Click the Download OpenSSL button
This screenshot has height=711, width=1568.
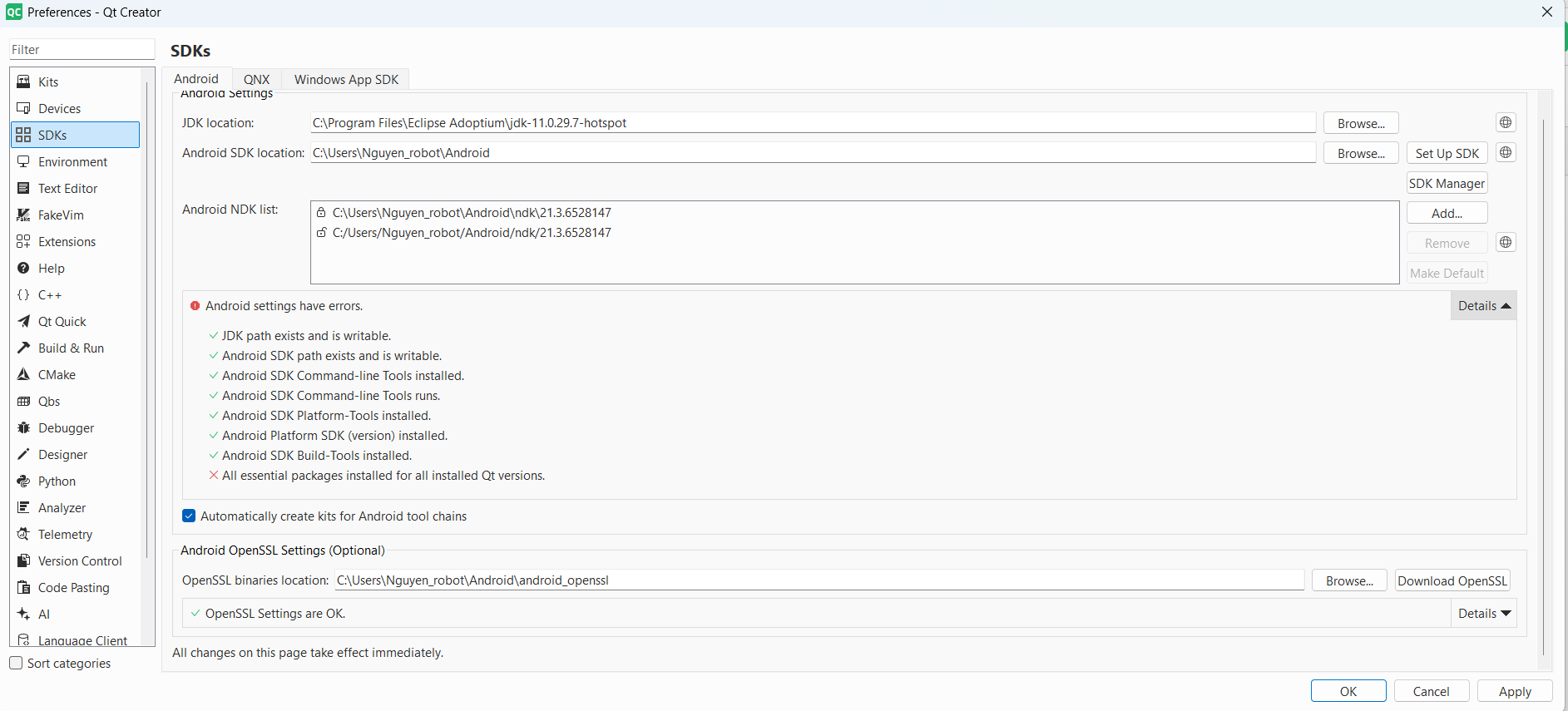coord(1452,581)
